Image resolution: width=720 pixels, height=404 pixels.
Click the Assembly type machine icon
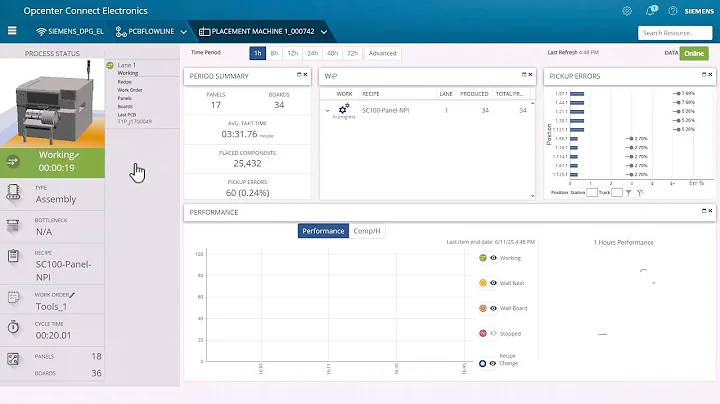point(13,192)
